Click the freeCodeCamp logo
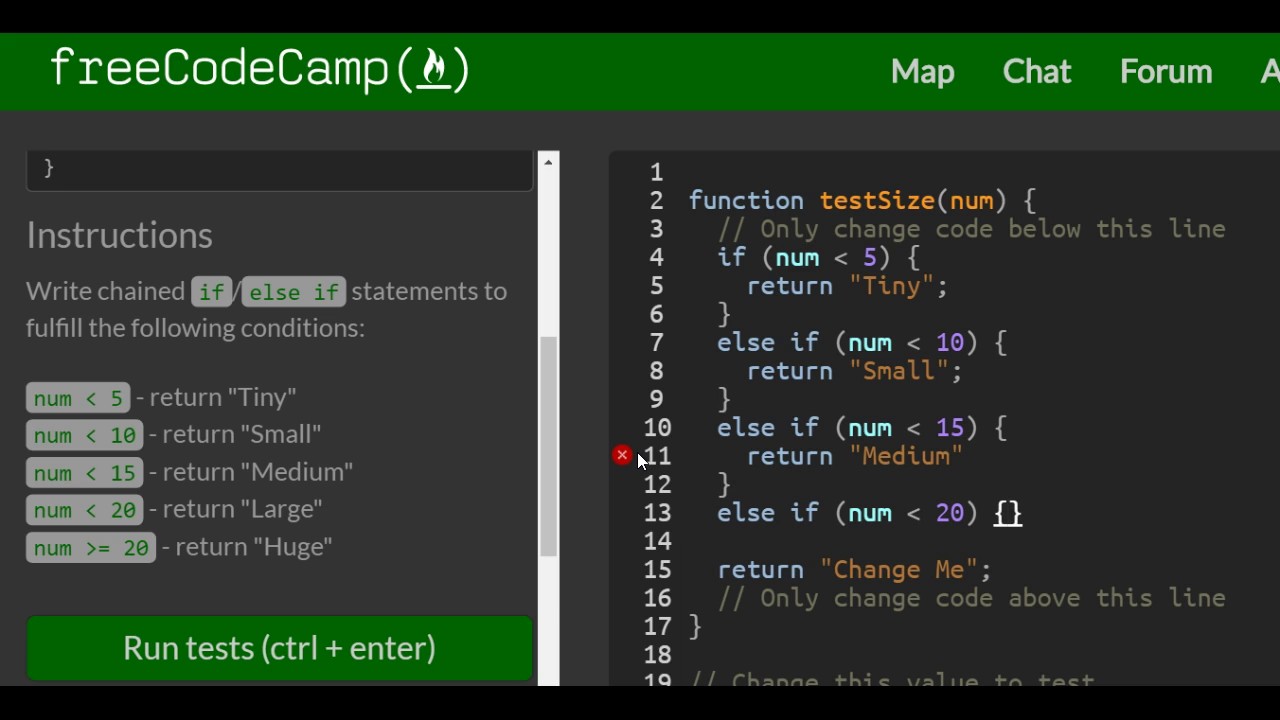The height and width of the screenshot is (720, 1280). 259,70
